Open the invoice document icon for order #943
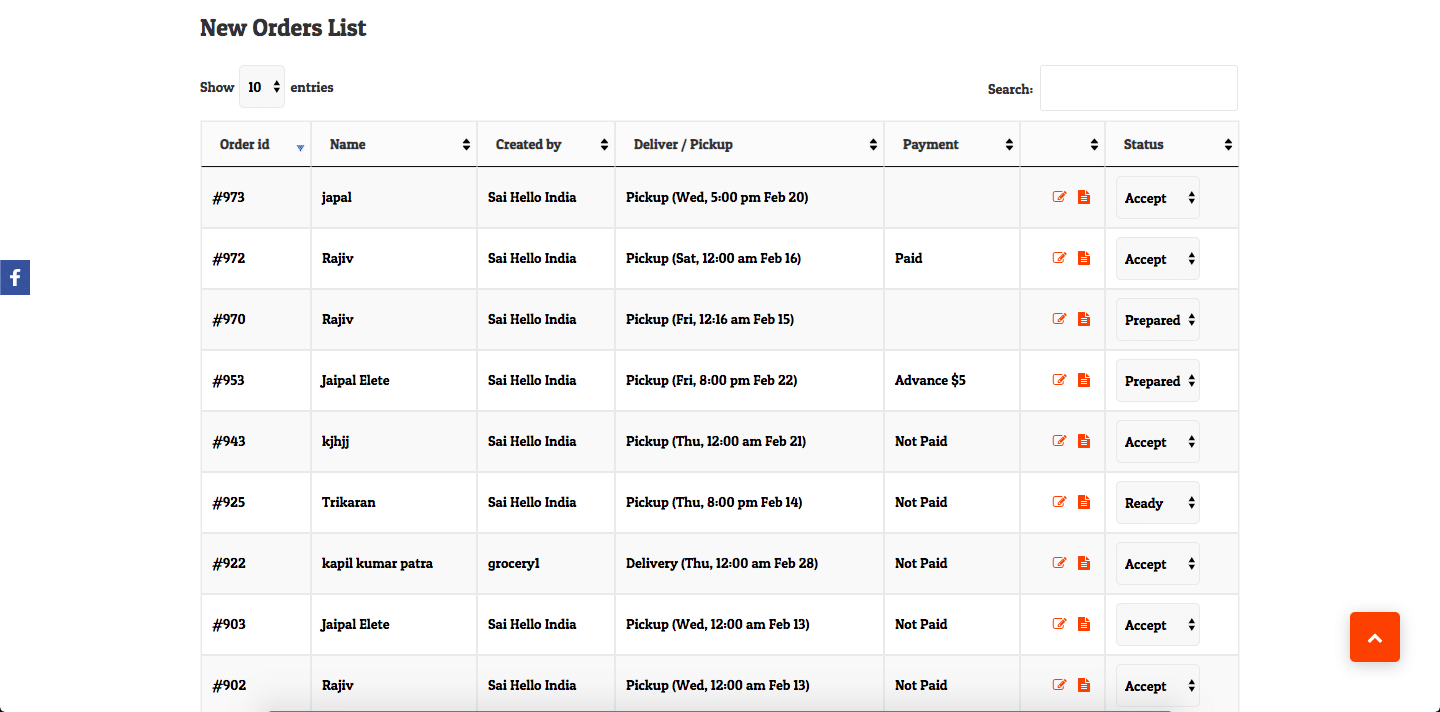The image size is (1440, 712). pyautogui.click(x=1084, y=441)
